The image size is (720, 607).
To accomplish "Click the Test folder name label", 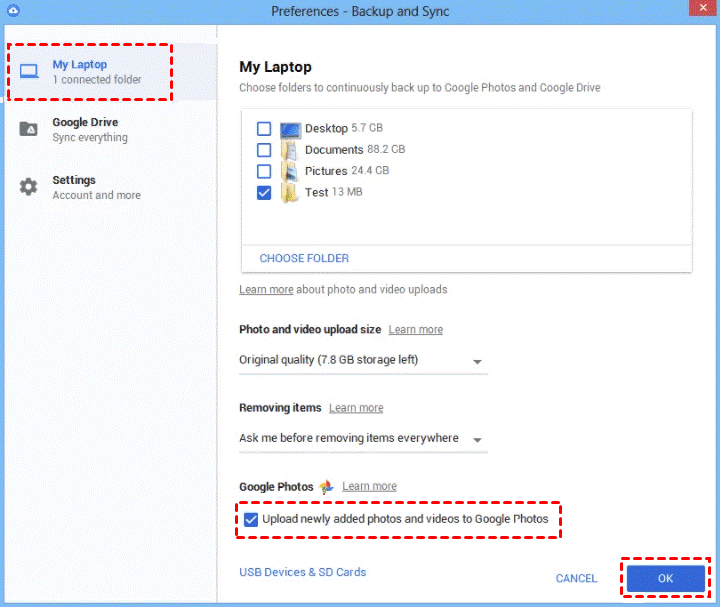I will coord(316,192).
